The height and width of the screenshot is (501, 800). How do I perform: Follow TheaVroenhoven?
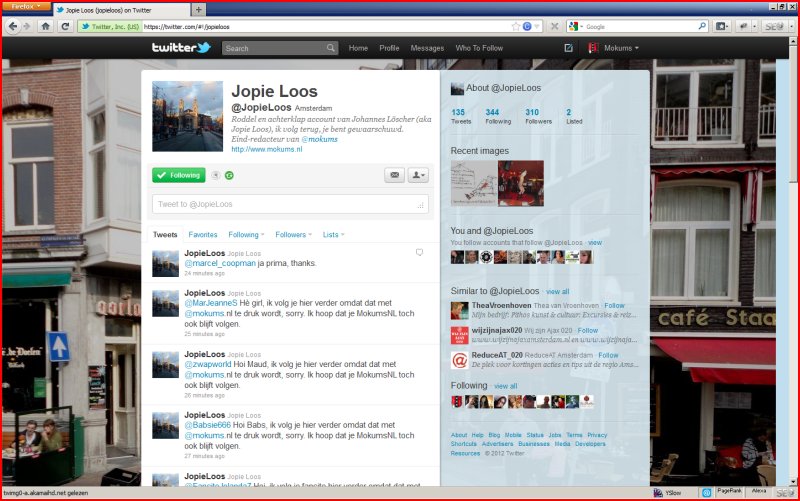coord(614,306)
